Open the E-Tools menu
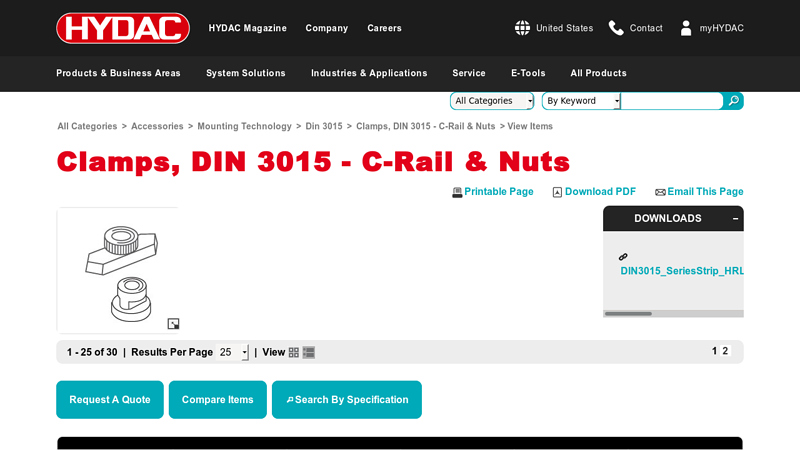 click(528, 73)
